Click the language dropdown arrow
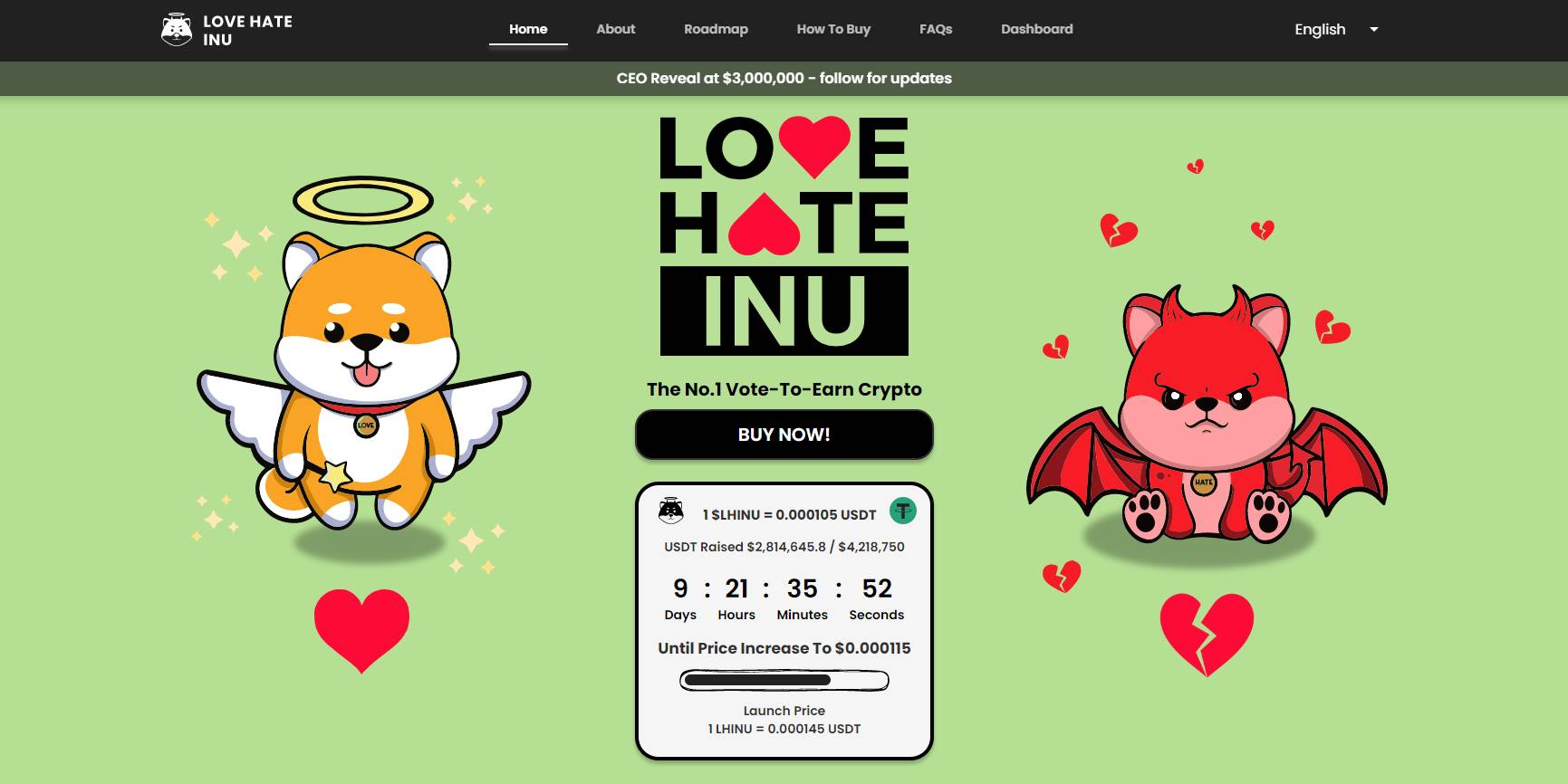This screenshot has height=784, width=1568. (1373, 29)
